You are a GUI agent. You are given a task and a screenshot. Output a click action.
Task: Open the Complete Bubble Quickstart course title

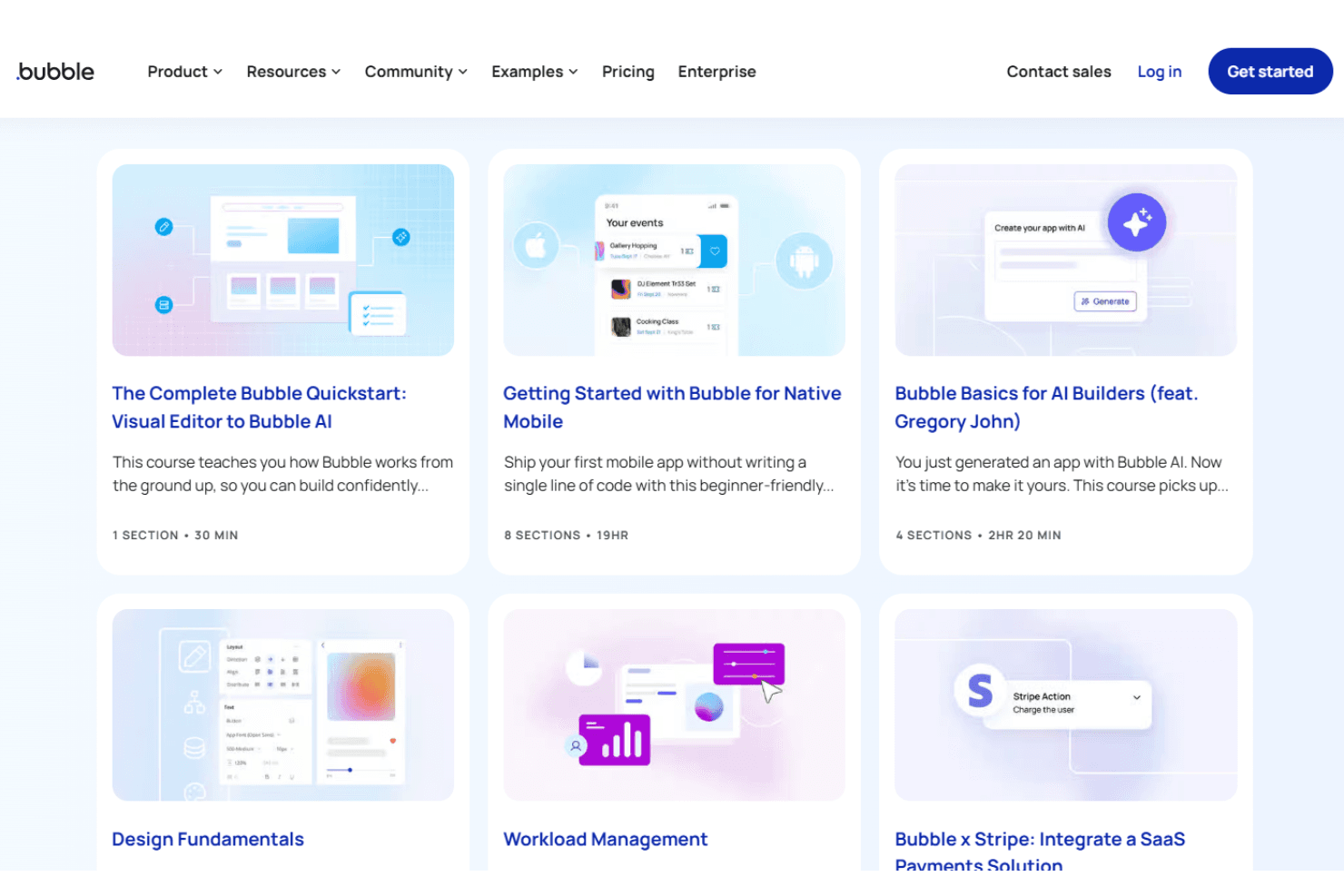[x=260, y=408]
